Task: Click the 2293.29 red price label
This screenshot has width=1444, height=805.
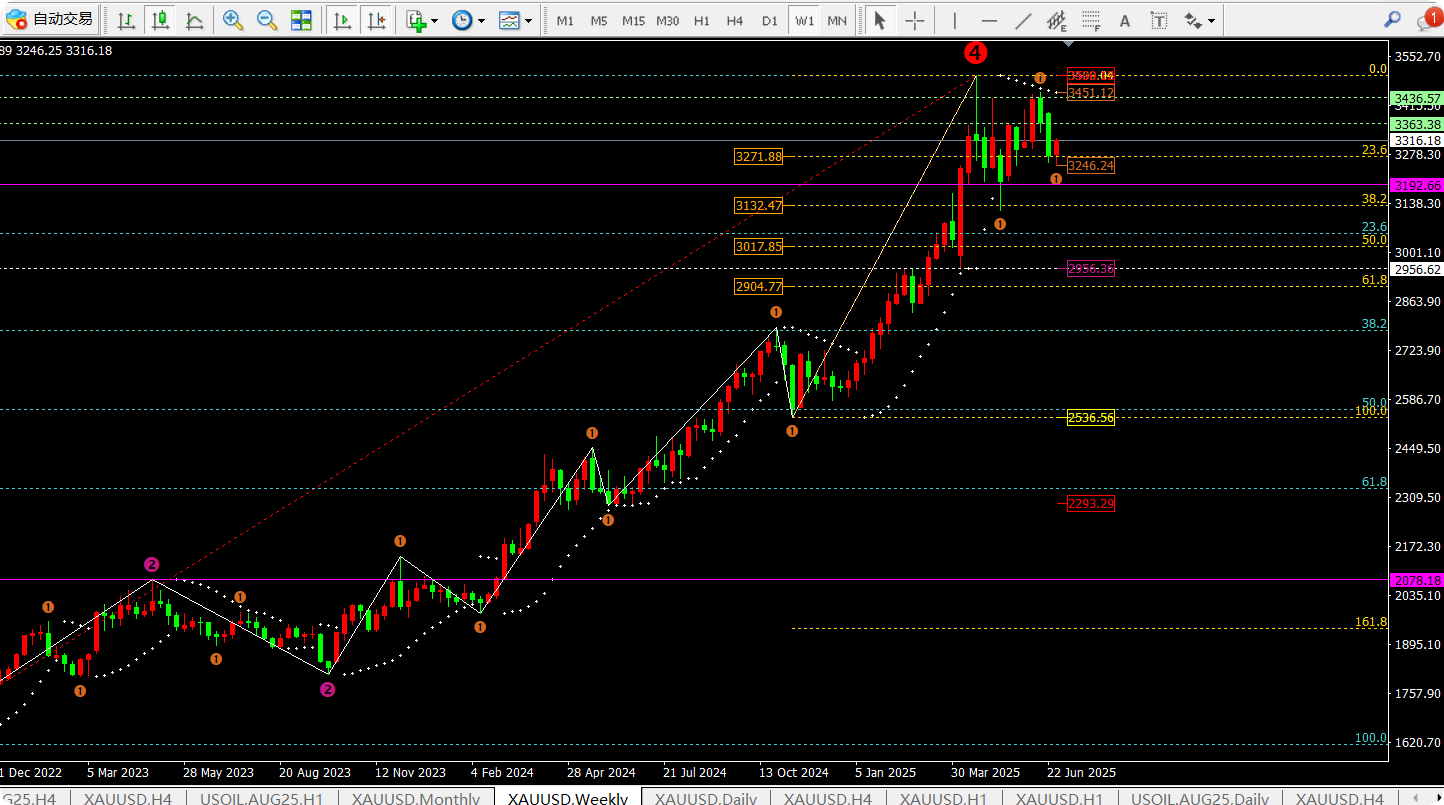Action: [x=1091, y=503]
